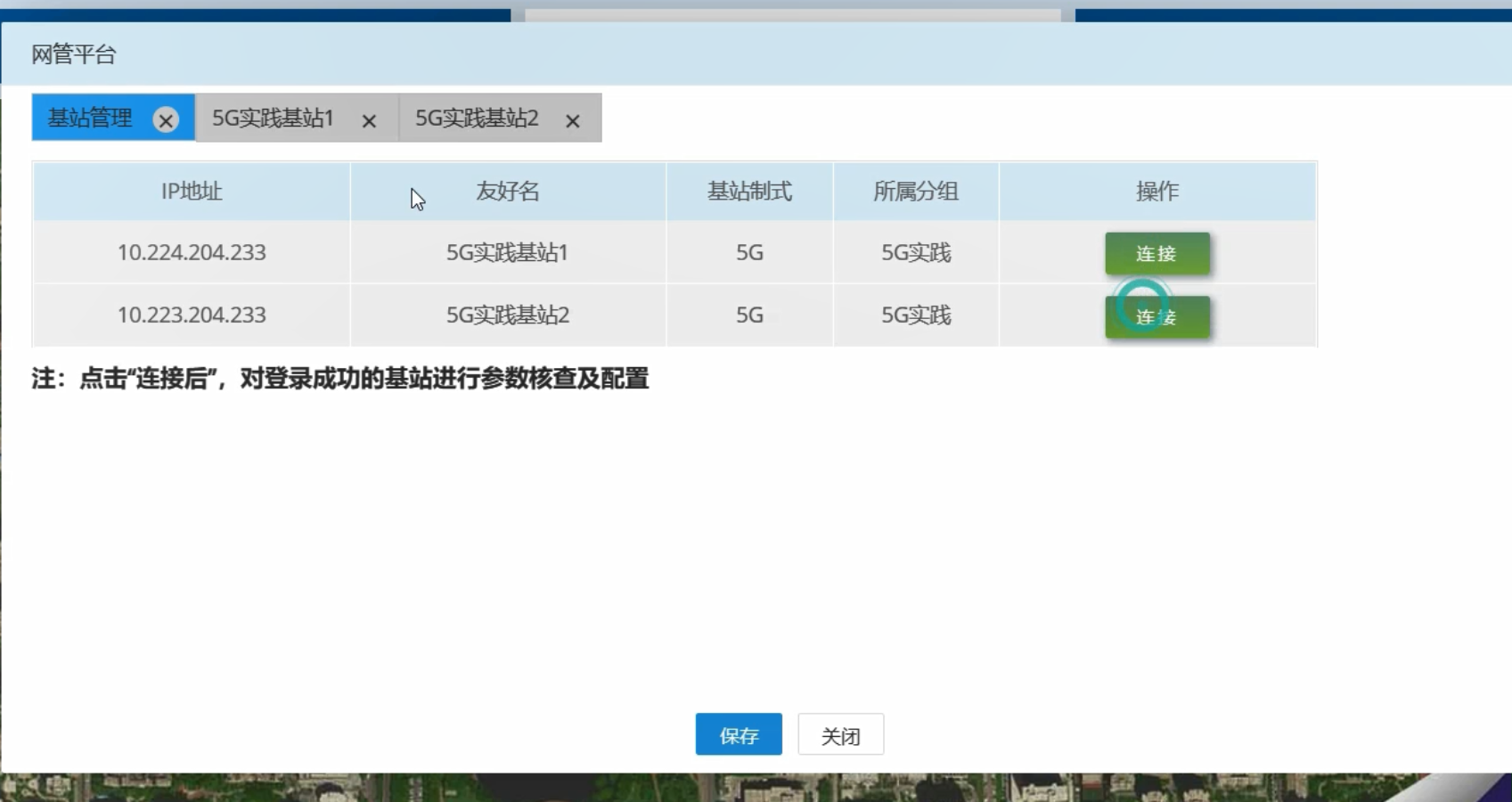Image resolution: width=1512 pixels, height=802 pixels.
Task: Close the 5G实践基站2 tab
Action: point(573,120)
